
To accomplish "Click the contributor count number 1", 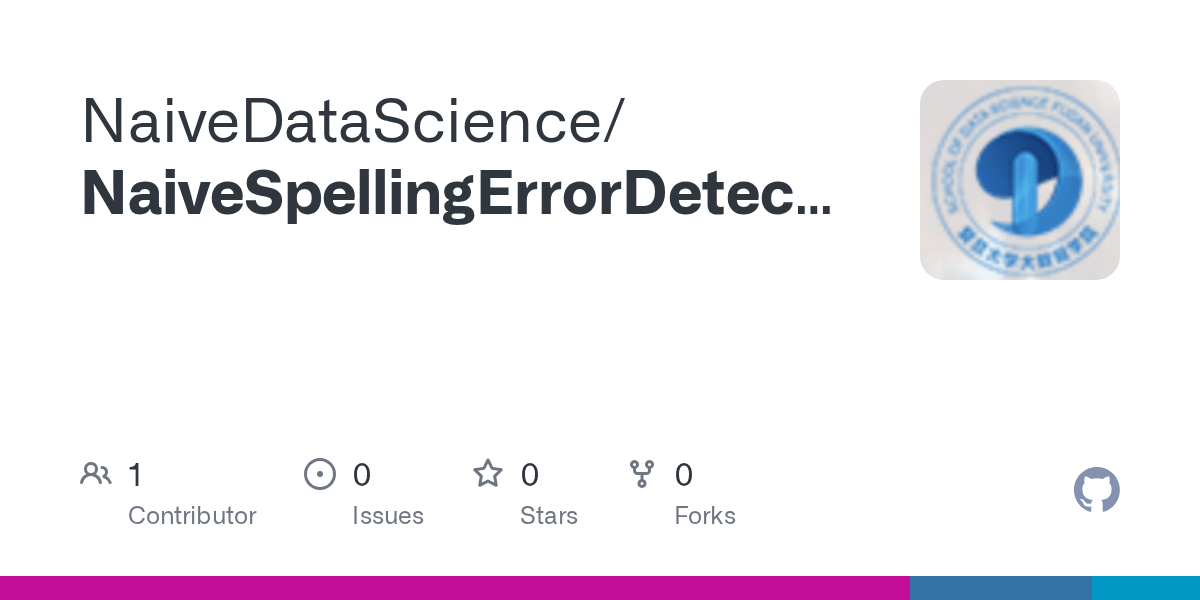I will 135,475.
